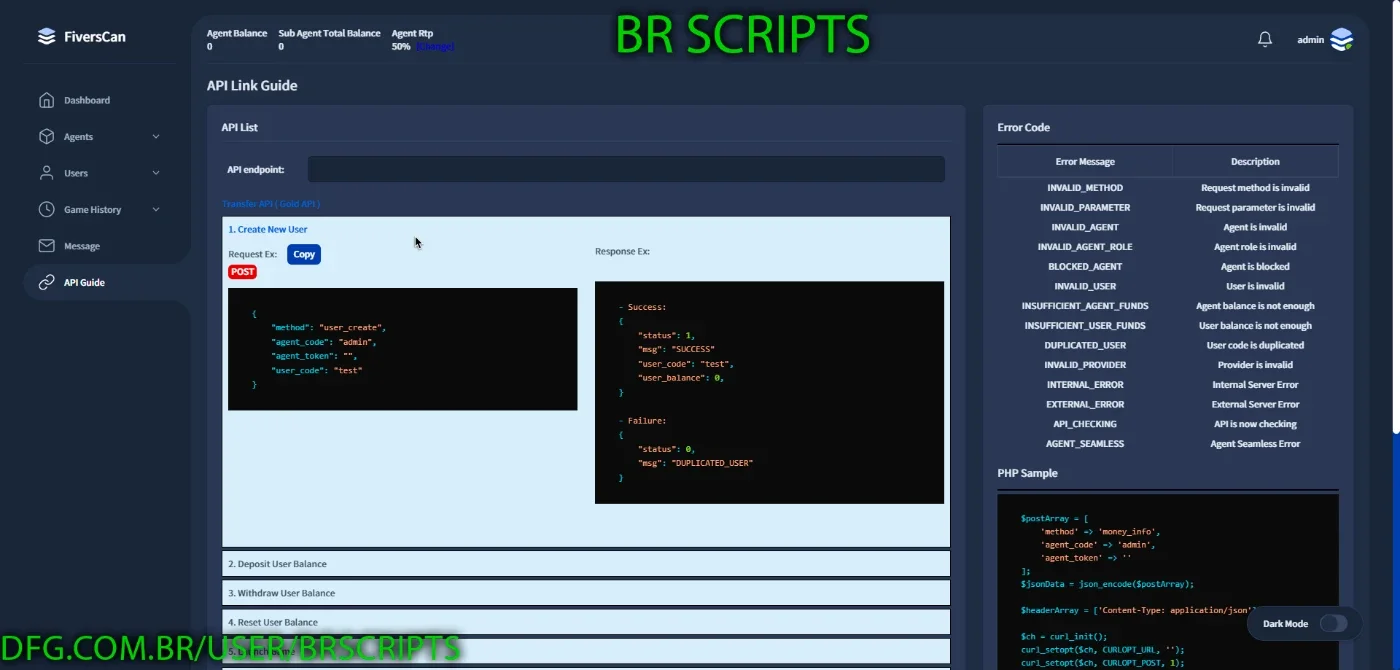The width and height of the screenshot is (1400, 670).
Task: Open 4. Reset User Balance section
Action: click(x=586, y=622)
